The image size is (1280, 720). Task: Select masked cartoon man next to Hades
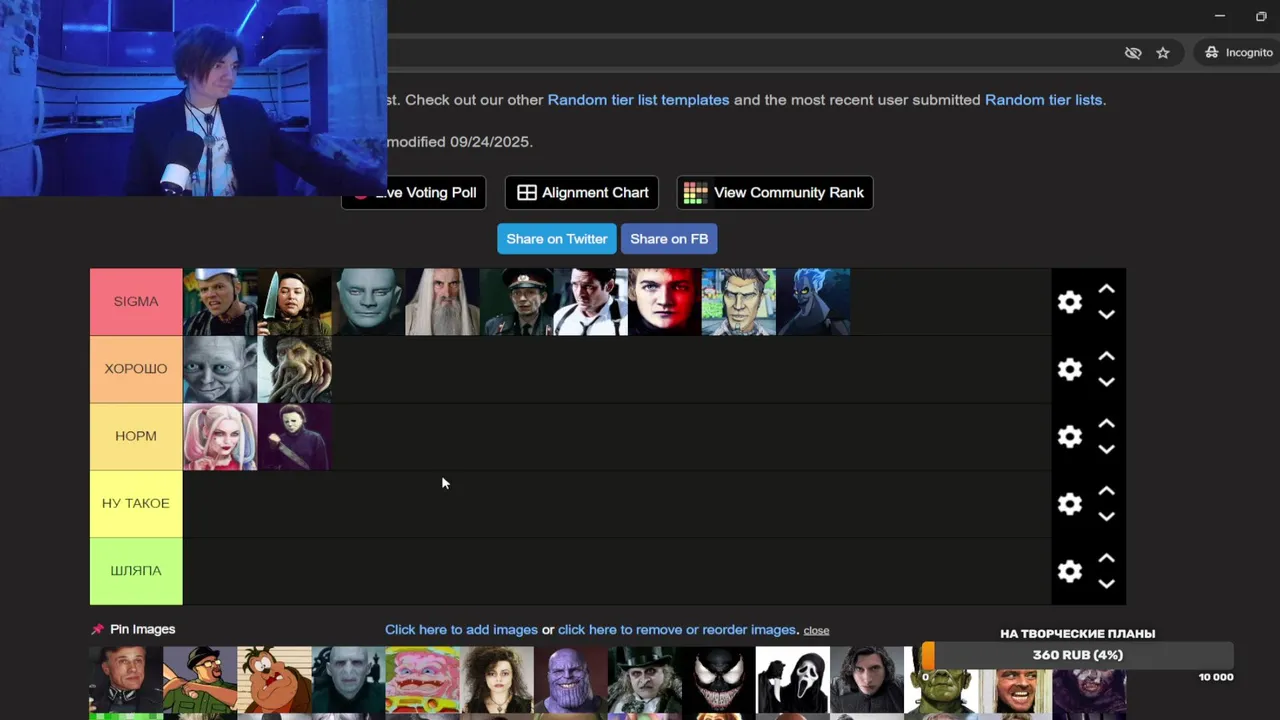[x=738, y=302]
